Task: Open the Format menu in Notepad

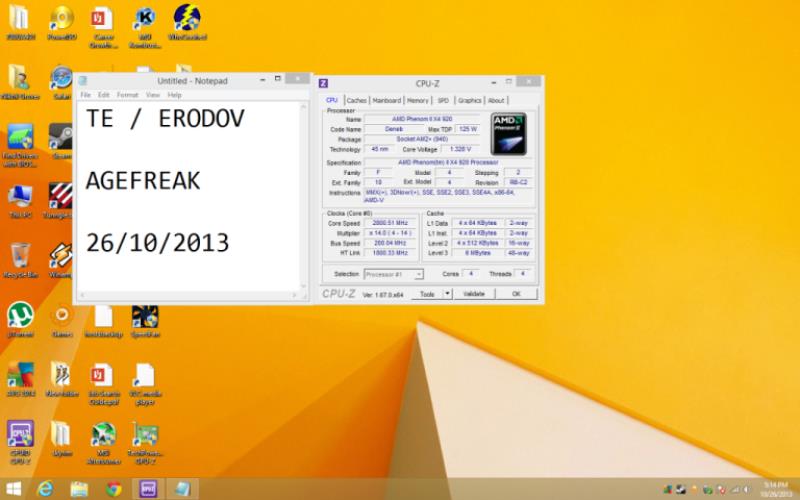Action: tap(128, 95)
